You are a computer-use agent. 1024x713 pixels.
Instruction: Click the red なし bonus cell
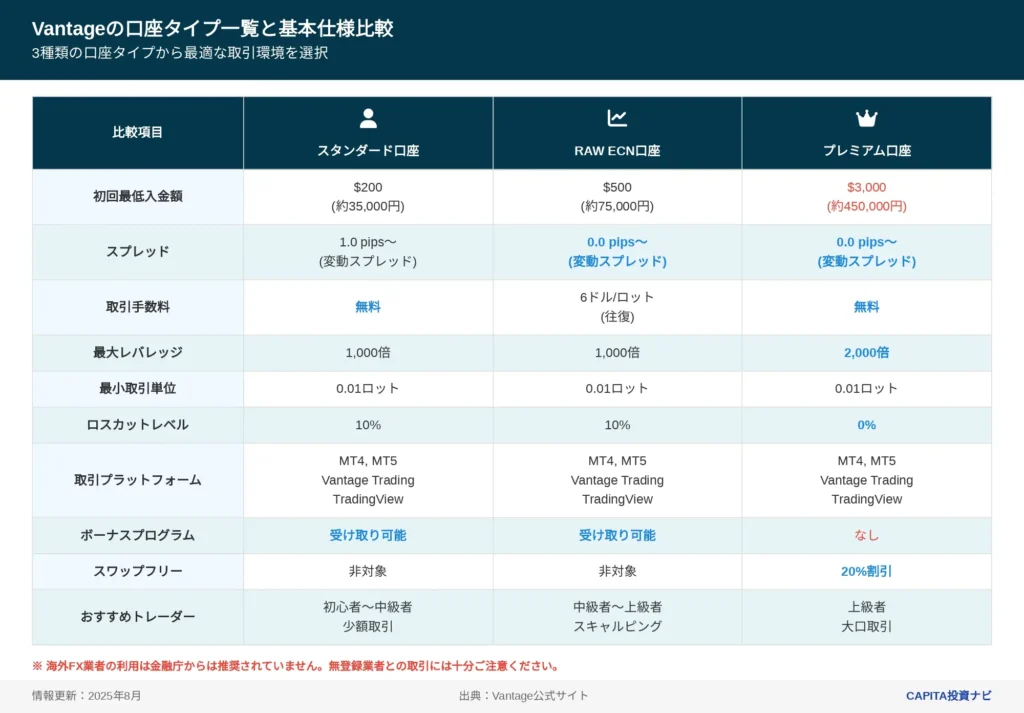click(x=867, y=535)
